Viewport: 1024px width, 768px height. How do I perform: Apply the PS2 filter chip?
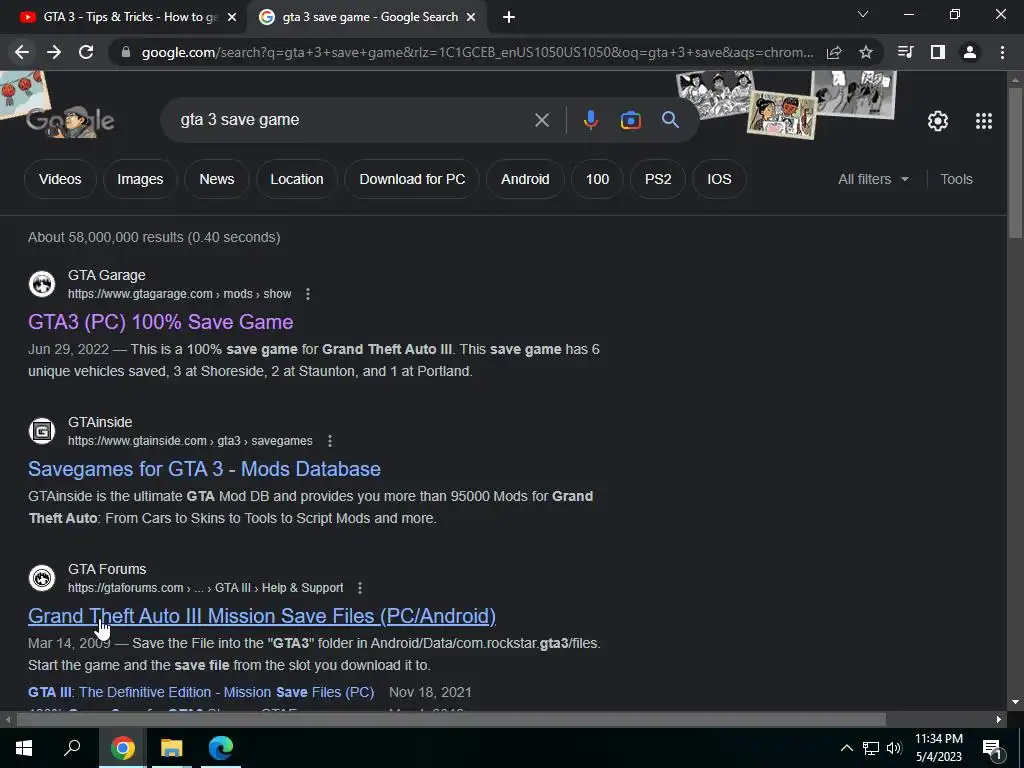658,179
